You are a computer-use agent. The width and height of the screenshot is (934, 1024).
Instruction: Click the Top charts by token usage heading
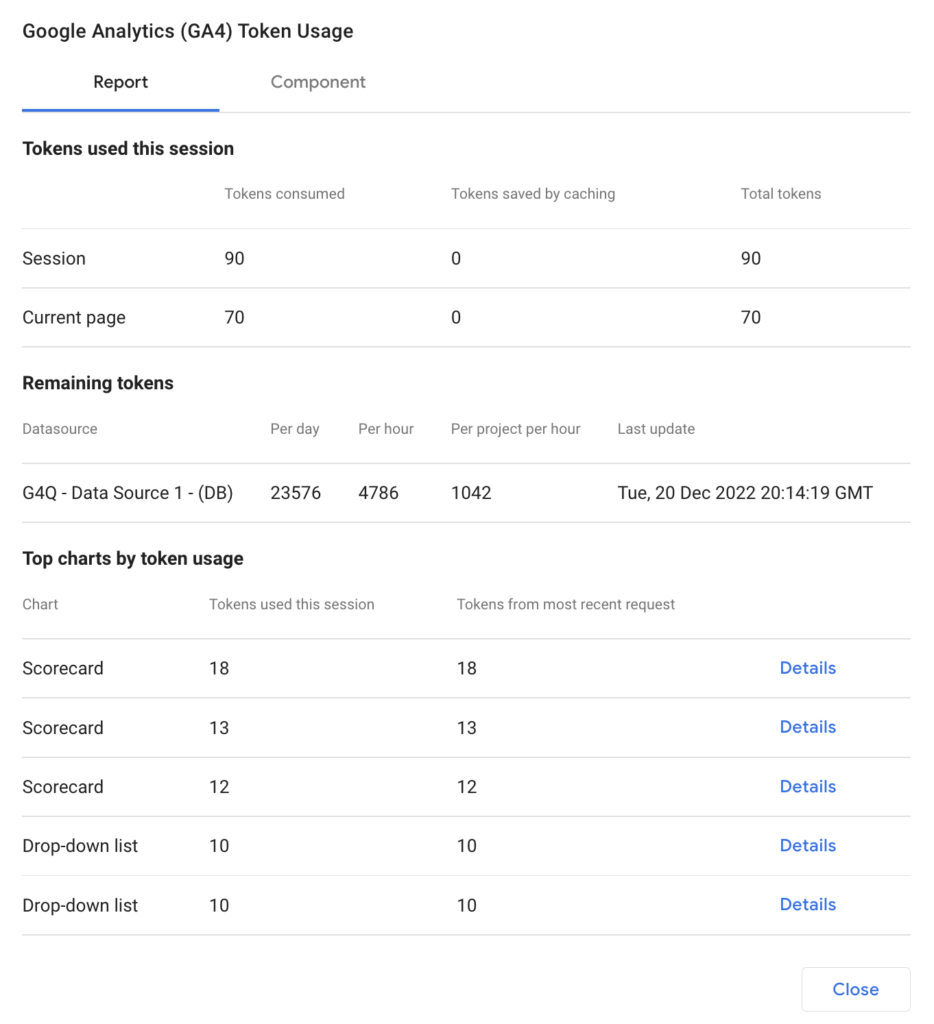(133, 559)
